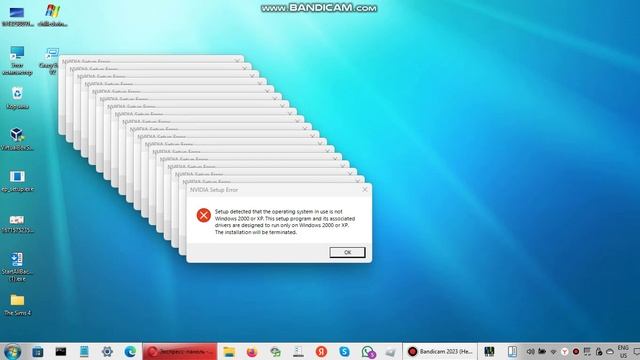
Task: Switch to the red highlighted taskbar window
Action: [x=180, y=351]
